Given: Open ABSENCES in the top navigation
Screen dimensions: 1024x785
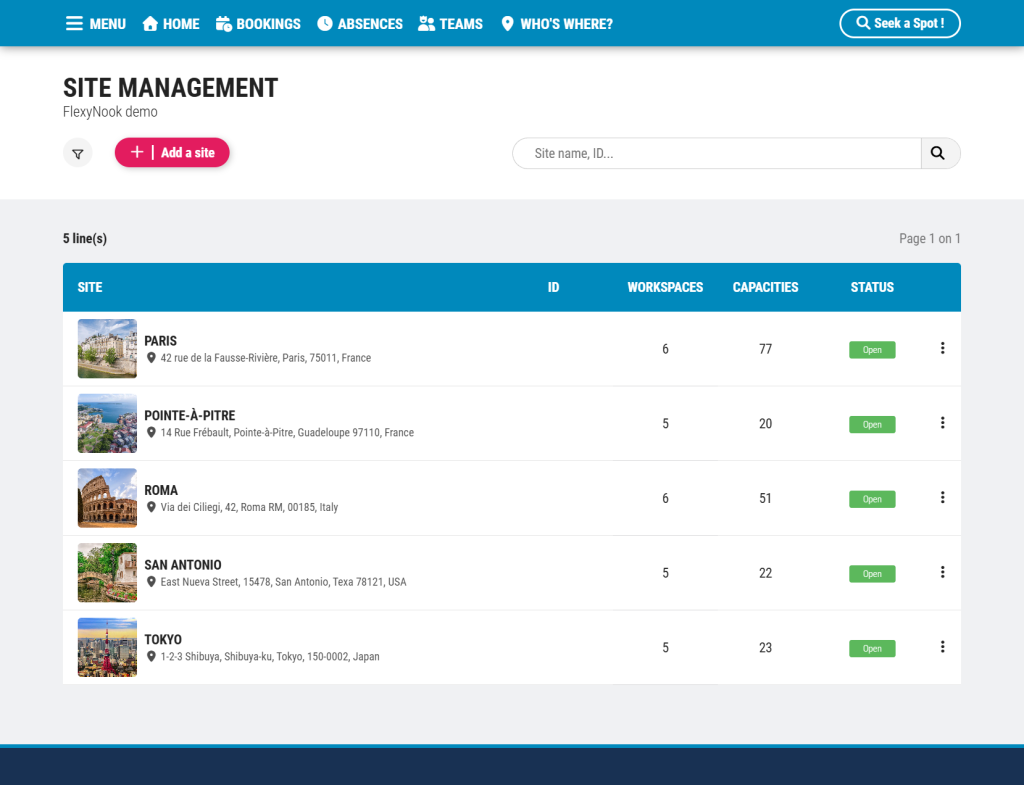Looking at the screenshot, I should click(x=360, y=24).
